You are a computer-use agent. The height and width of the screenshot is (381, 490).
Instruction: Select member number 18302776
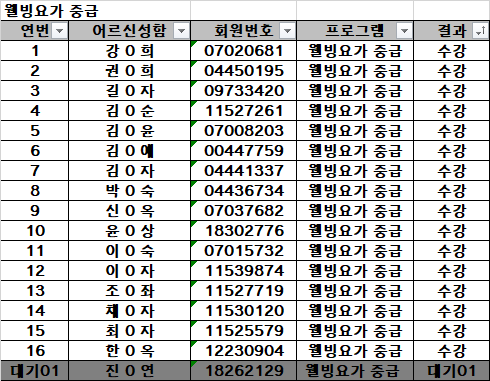click(244, 231)
